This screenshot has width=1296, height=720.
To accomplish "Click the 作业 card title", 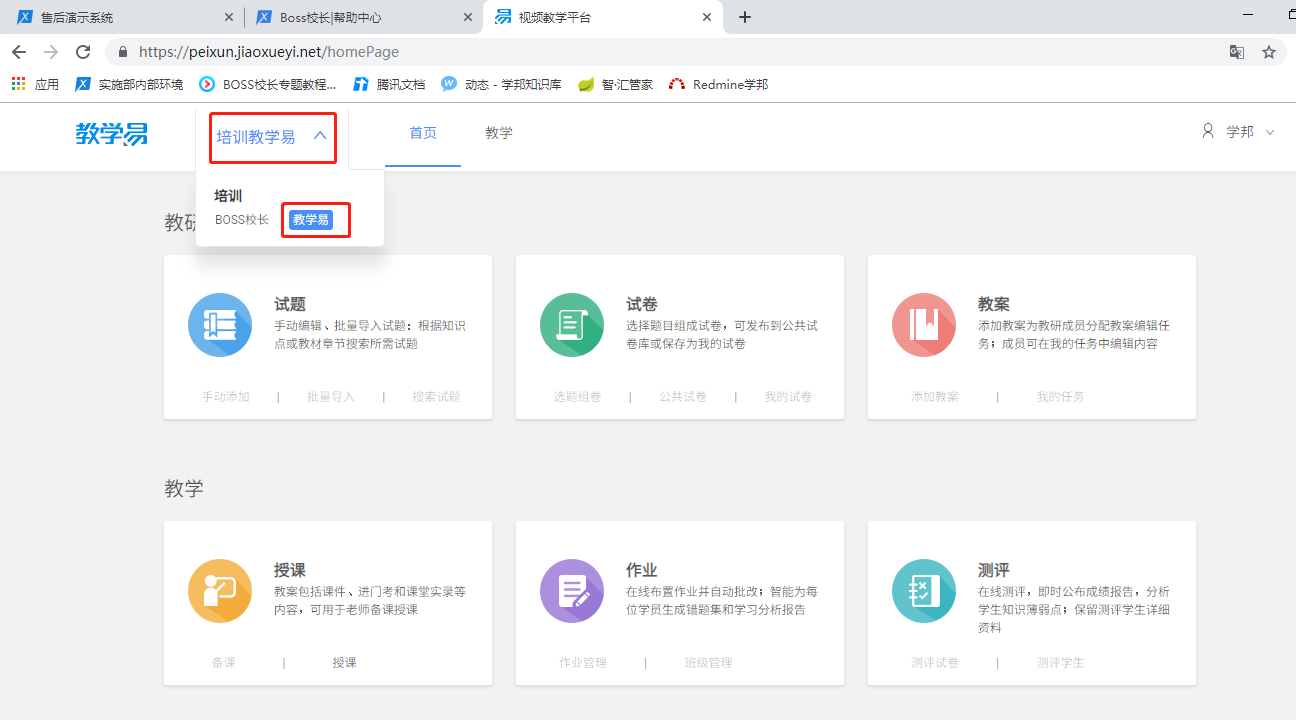I will click(642, 570).
